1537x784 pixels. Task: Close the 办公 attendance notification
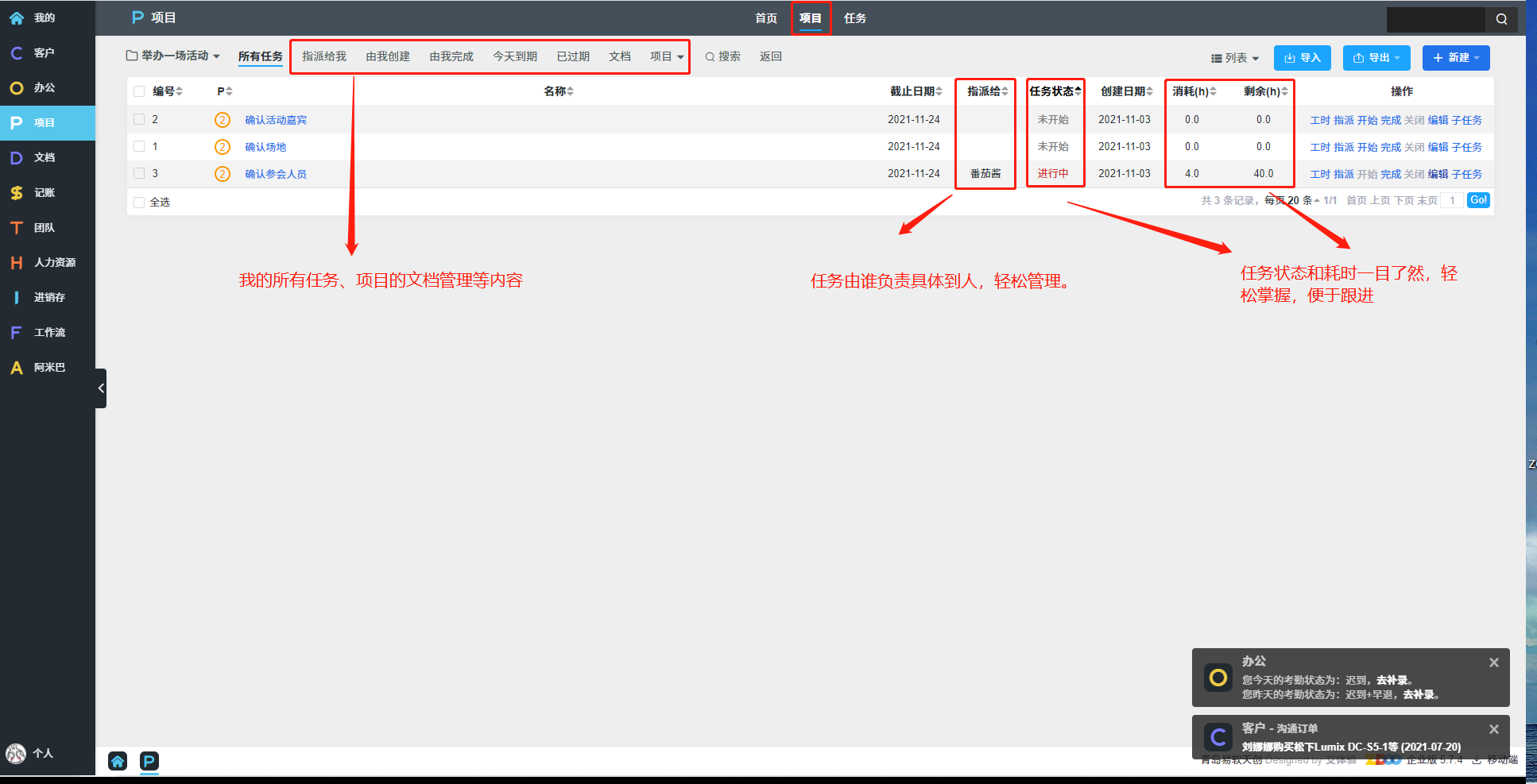point(1494,662)
